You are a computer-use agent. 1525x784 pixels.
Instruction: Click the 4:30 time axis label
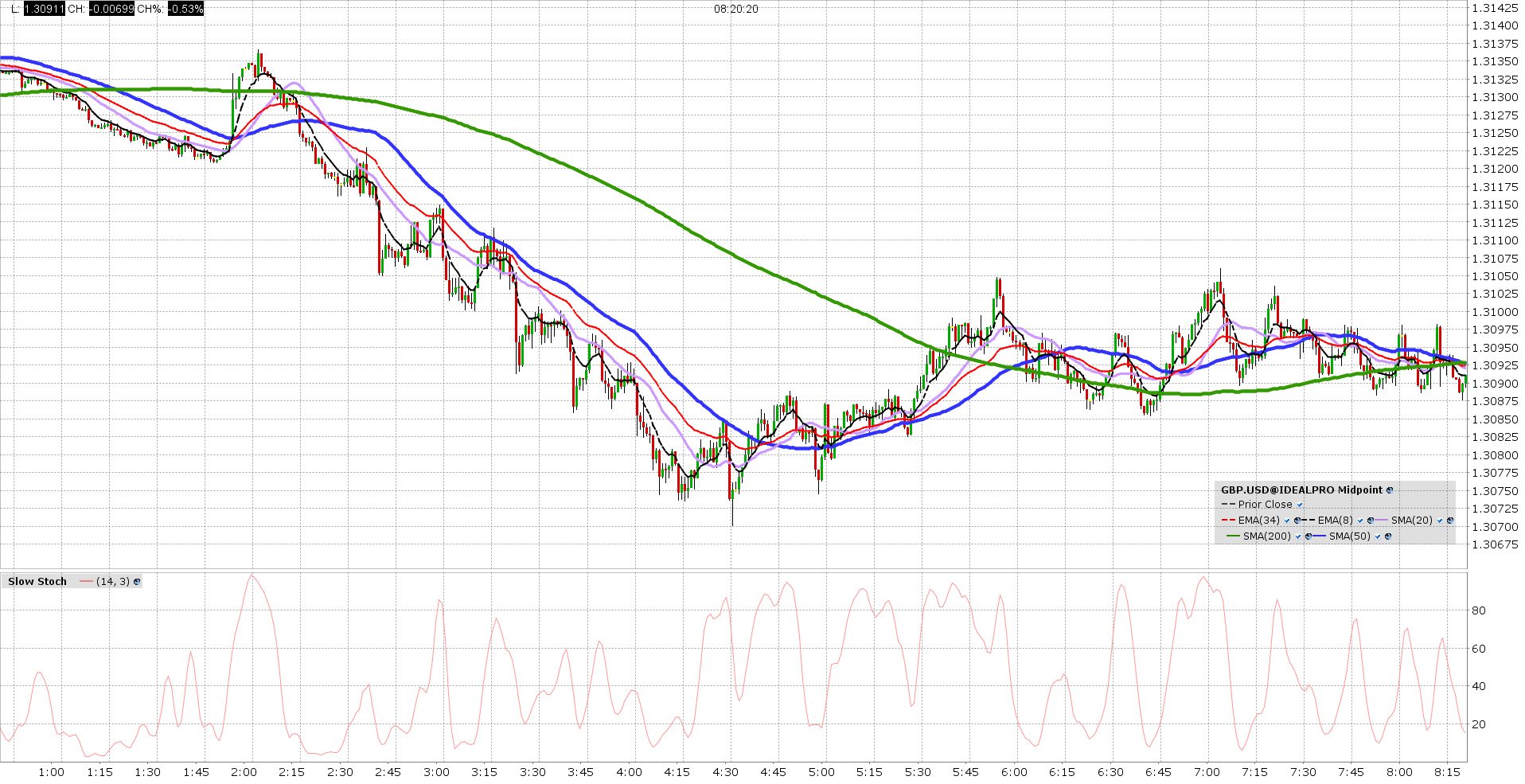pyautogui.click(x=725, y=772)
